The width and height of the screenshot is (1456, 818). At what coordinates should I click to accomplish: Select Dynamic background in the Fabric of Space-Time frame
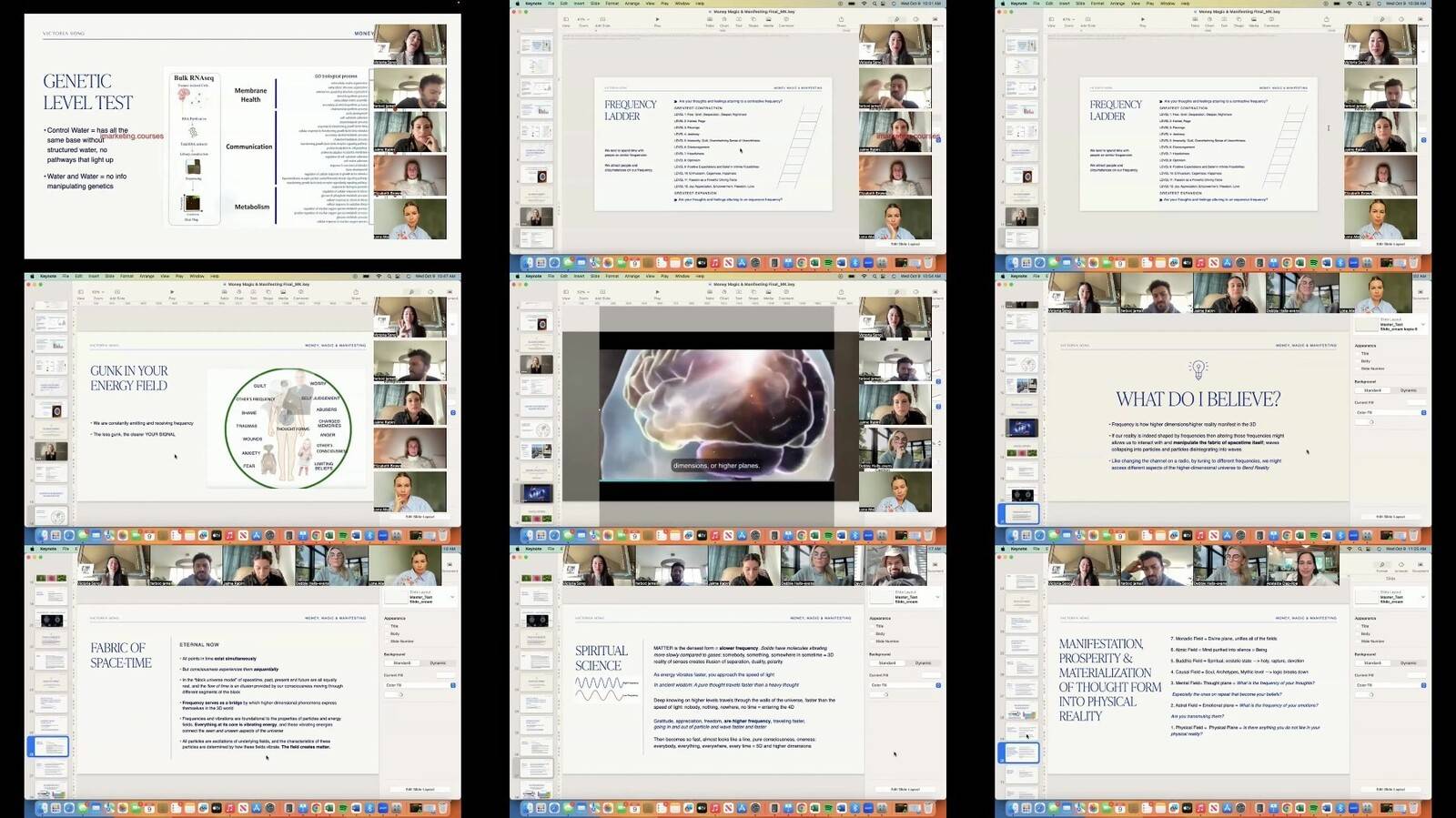tap(438, 662)
